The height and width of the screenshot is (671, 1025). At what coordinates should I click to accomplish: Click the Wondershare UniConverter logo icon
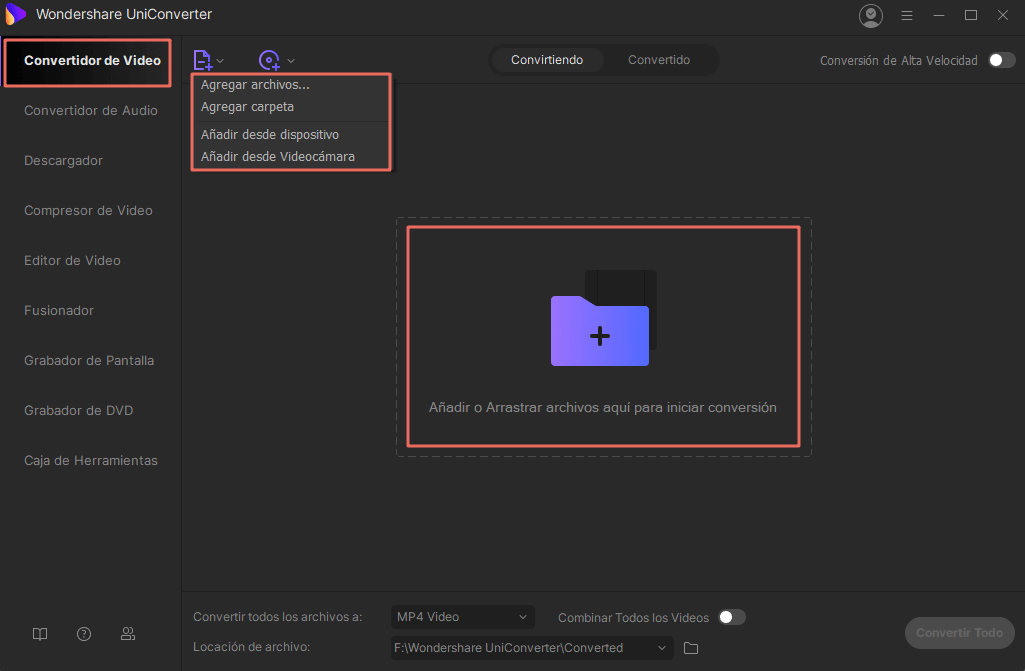coord(15,14)
